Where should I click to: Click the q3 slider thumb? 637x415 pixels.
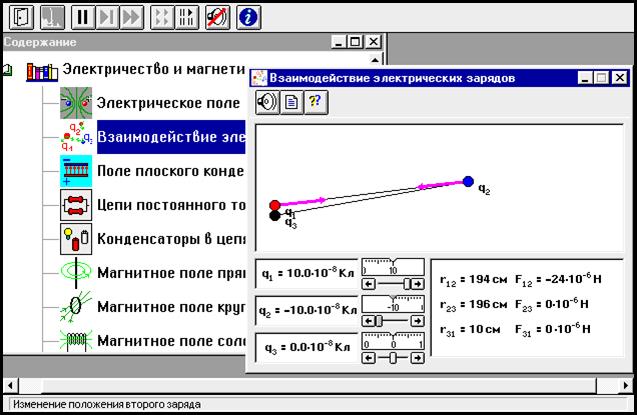click(393, 358)
